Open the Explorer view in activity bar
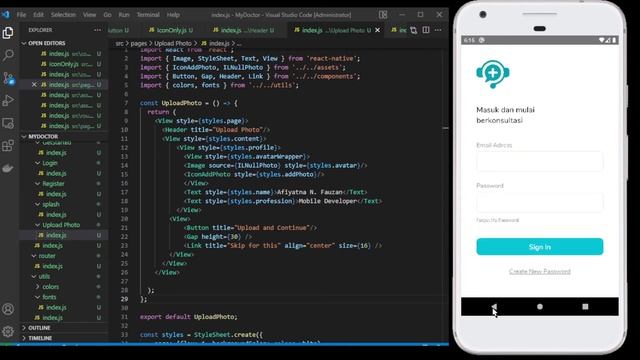Screen dimensions: 640x360 click(8, 33)
